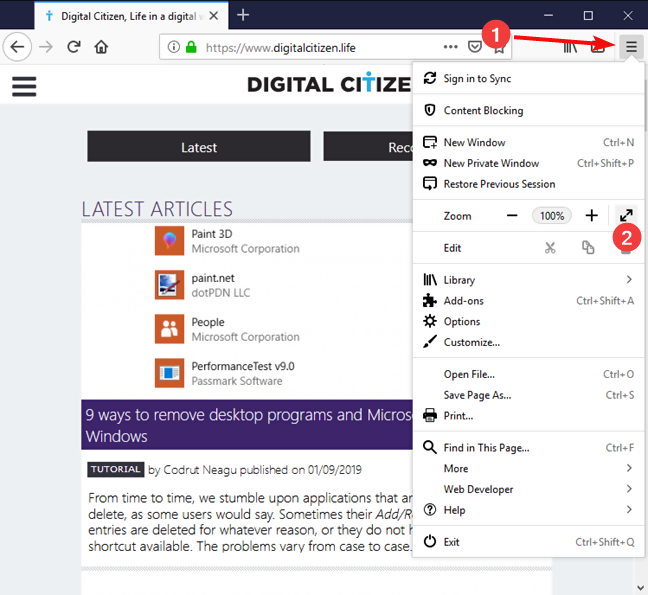This screenshot has height=595, width=648.
Task: Click the 'Passmark Software' text
Action: click(237, 381)
